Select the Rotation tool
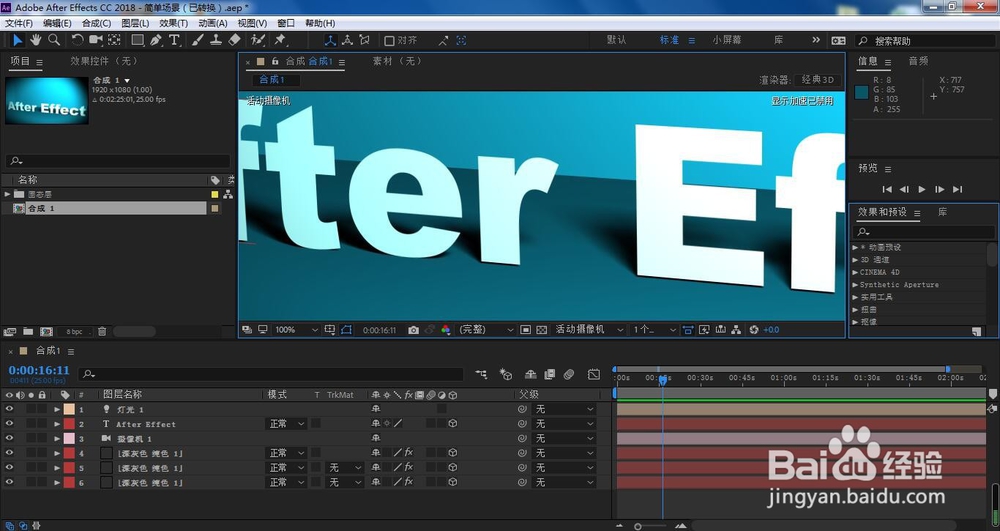This screenshot has width=1000, height=531. 77,40
